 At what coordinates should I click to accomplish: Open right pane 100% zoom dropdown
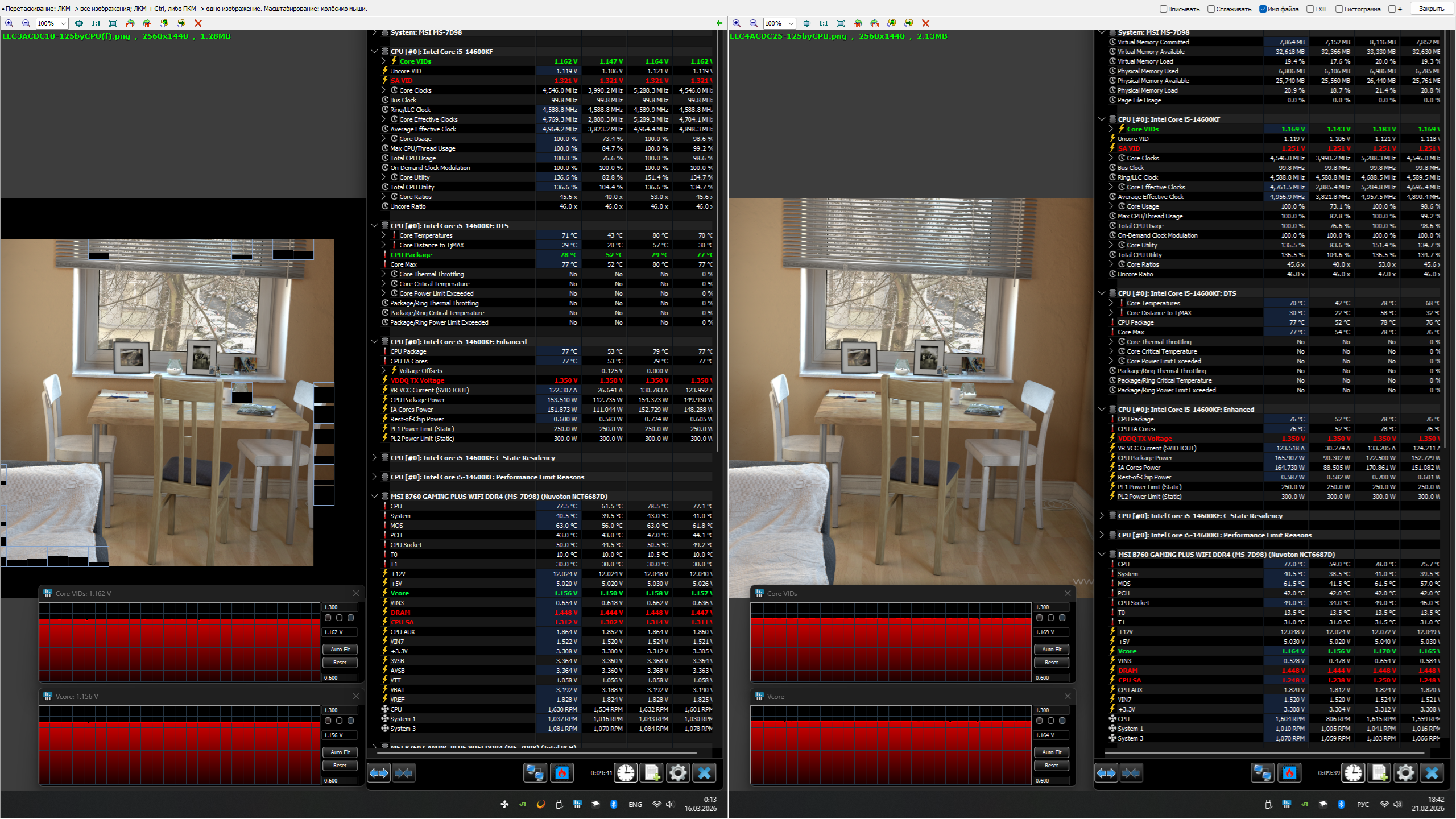coord(791,23)
